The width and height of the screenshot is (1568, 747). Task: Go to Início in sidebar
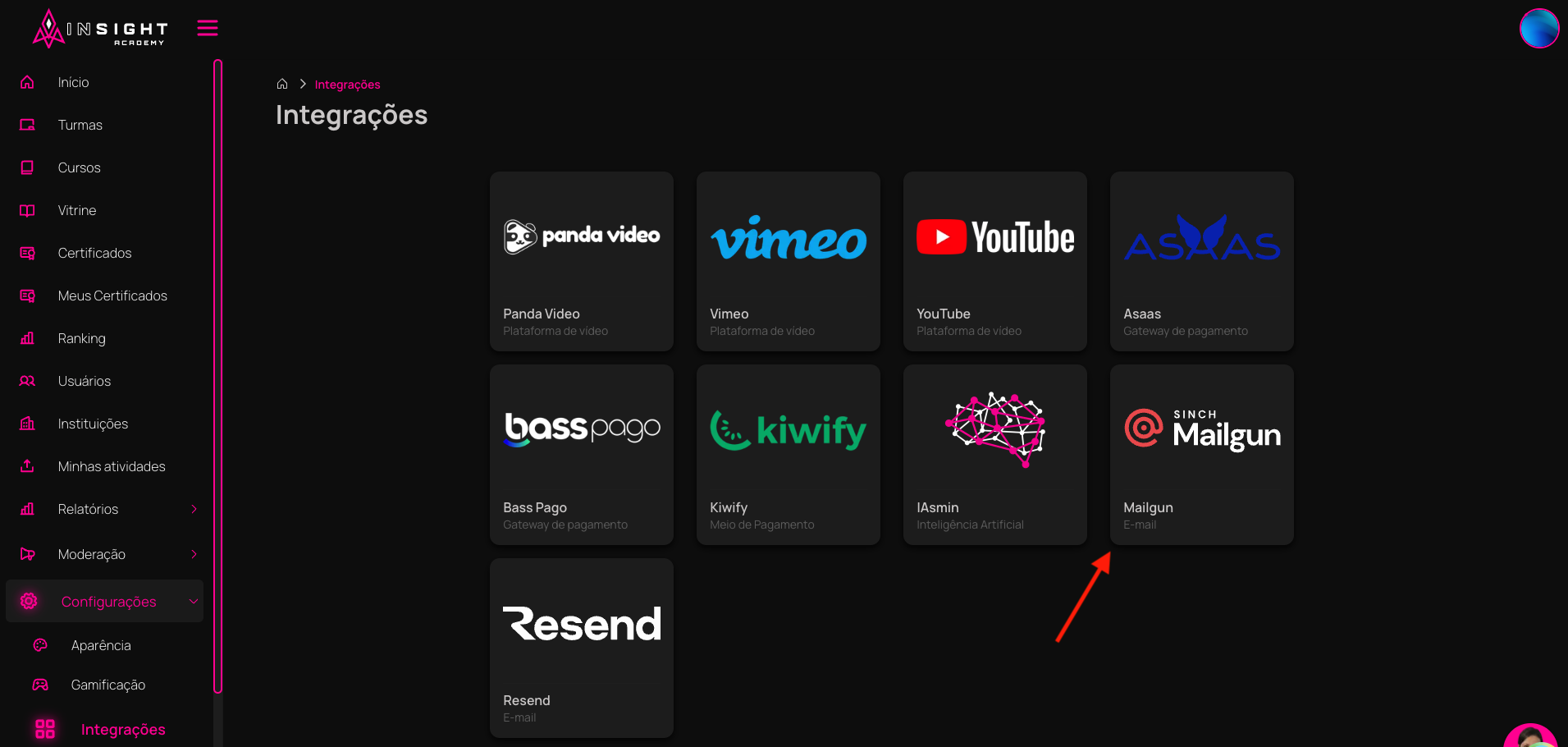coord(73,82)
